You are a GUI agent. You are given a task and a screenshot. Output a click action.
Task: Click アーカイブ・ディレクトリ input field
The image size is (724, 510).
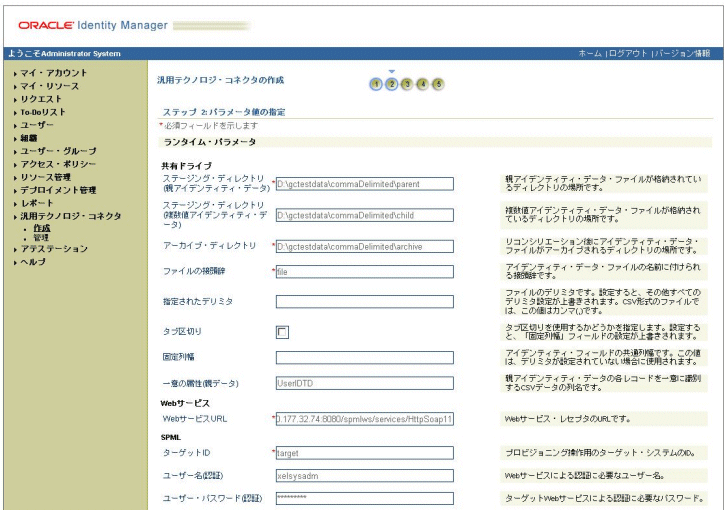tap(365, 246)
